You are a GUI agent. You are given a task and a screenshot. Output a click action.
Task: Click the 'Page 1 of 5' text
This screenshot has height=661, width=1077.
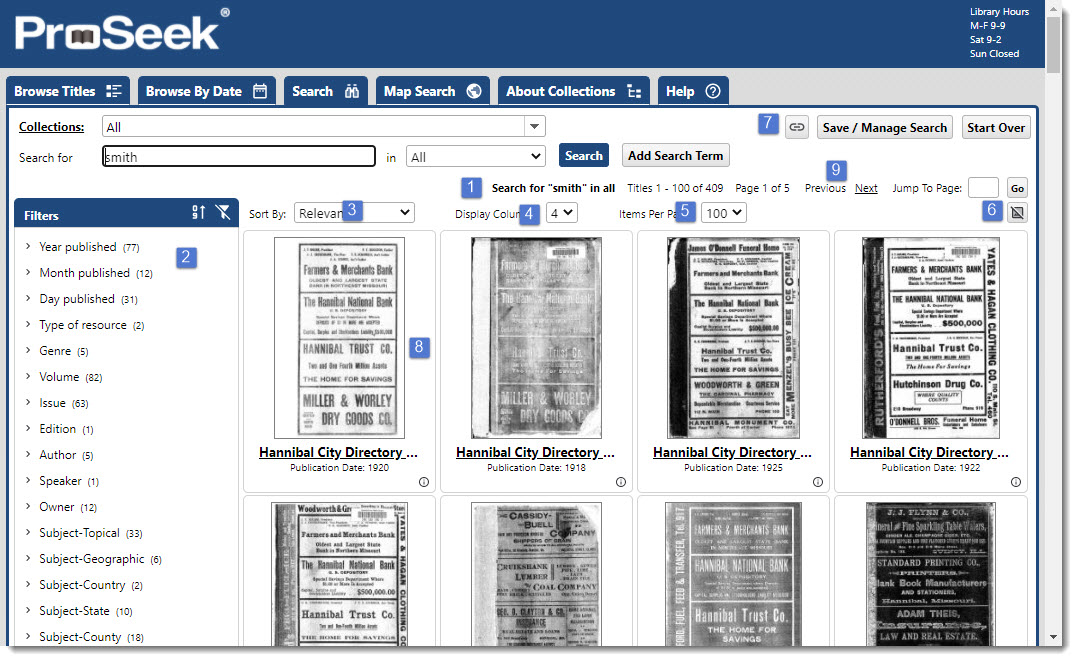(x=762, y=188)
